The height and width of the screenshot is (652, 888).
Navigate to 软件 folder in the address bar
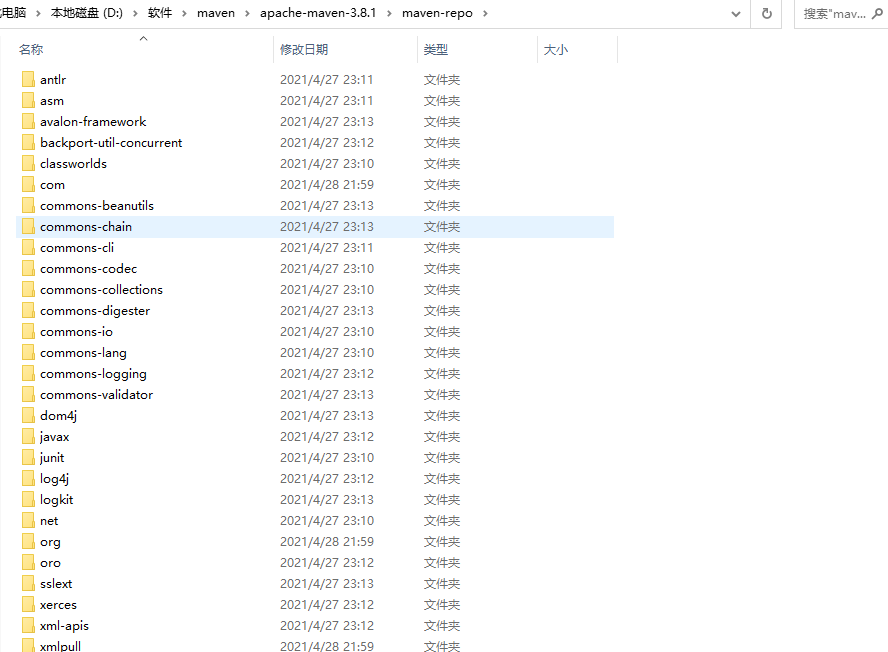tap(160, 13)
